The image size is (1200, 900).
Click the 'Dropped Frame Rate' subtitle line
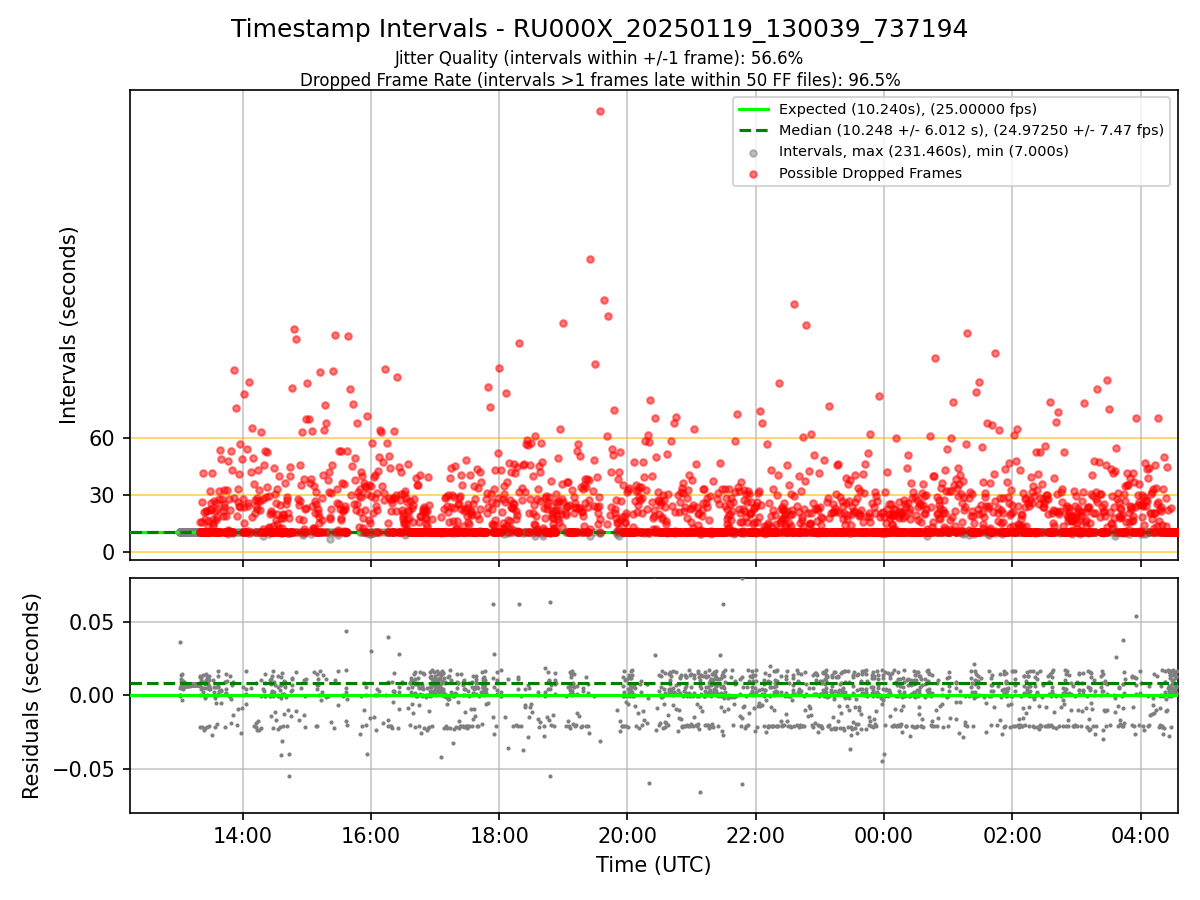pos(600,79)
